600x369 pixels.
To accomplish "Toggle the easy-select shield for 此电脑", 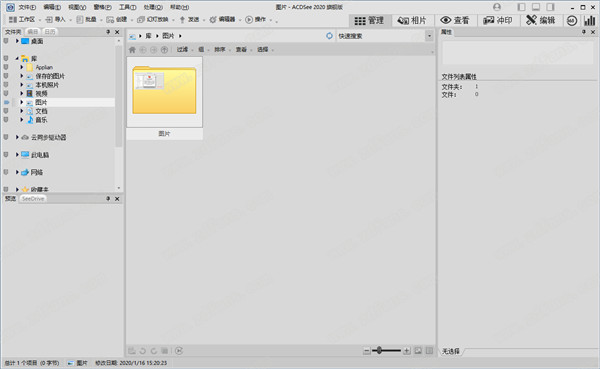I will 6,155.
